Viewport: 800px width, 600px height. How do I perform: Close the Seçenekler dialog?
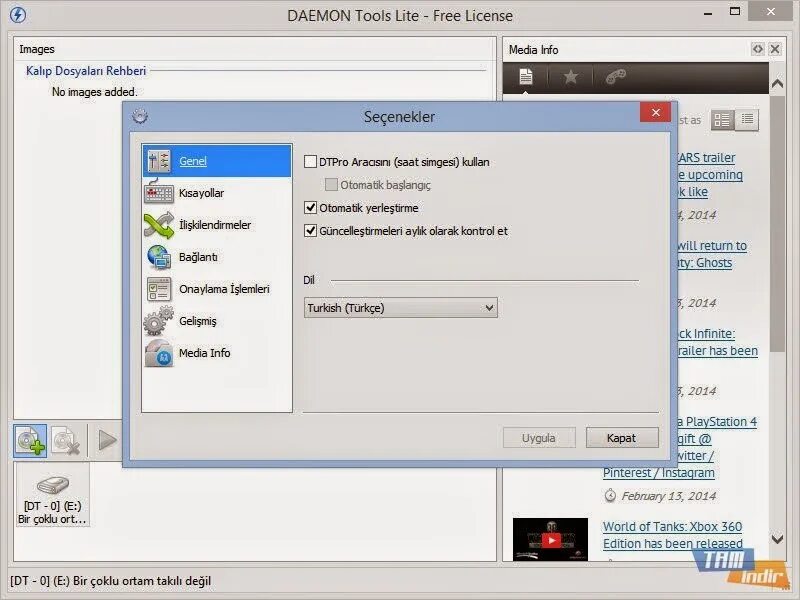point(656,112)
